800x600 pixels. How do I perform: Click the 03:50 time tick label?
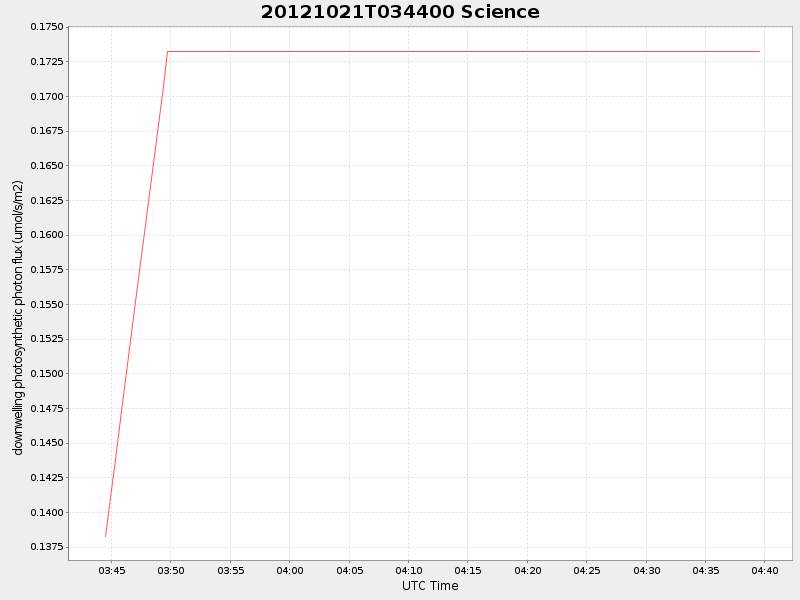point(171,570)
